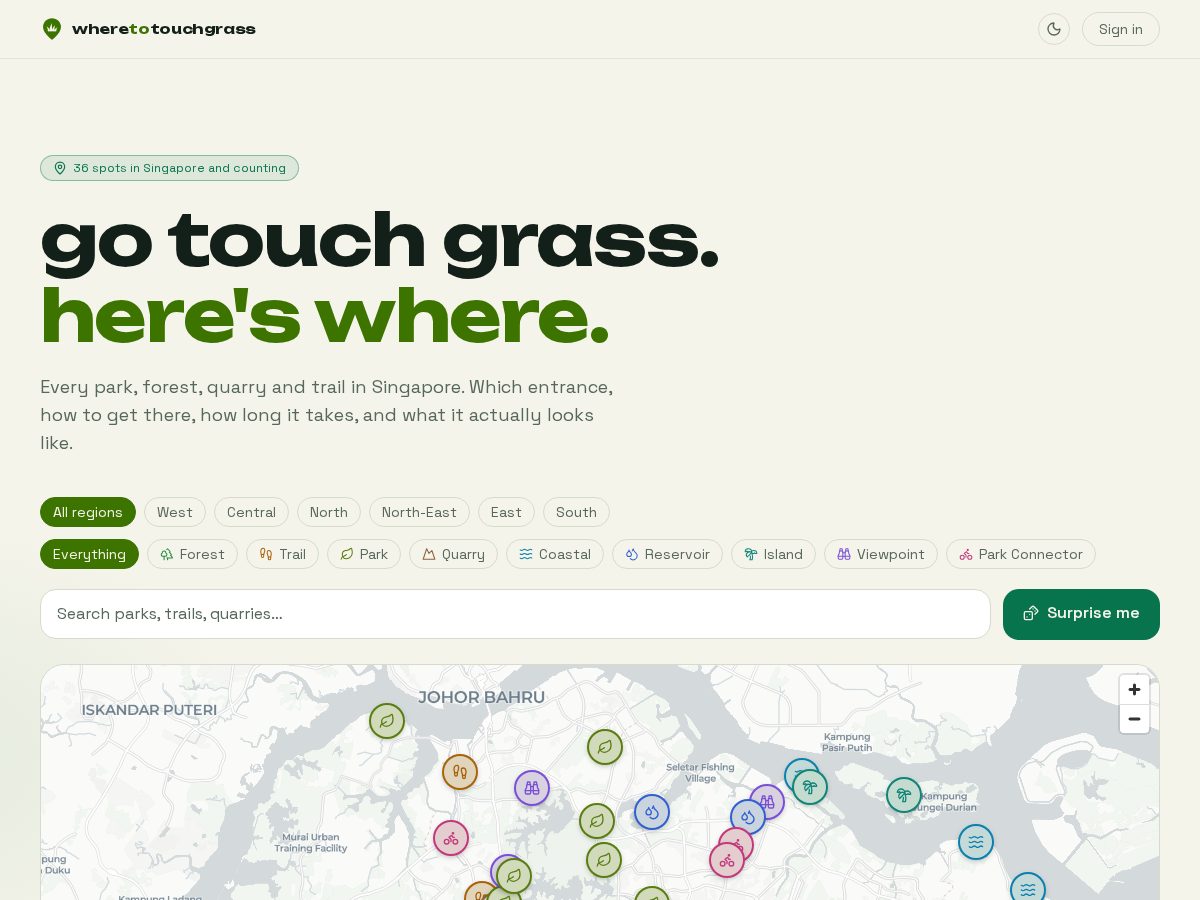Toggle the Viewpoint category filter
This screenshot has width=1200, height=900.
point(881,554)
